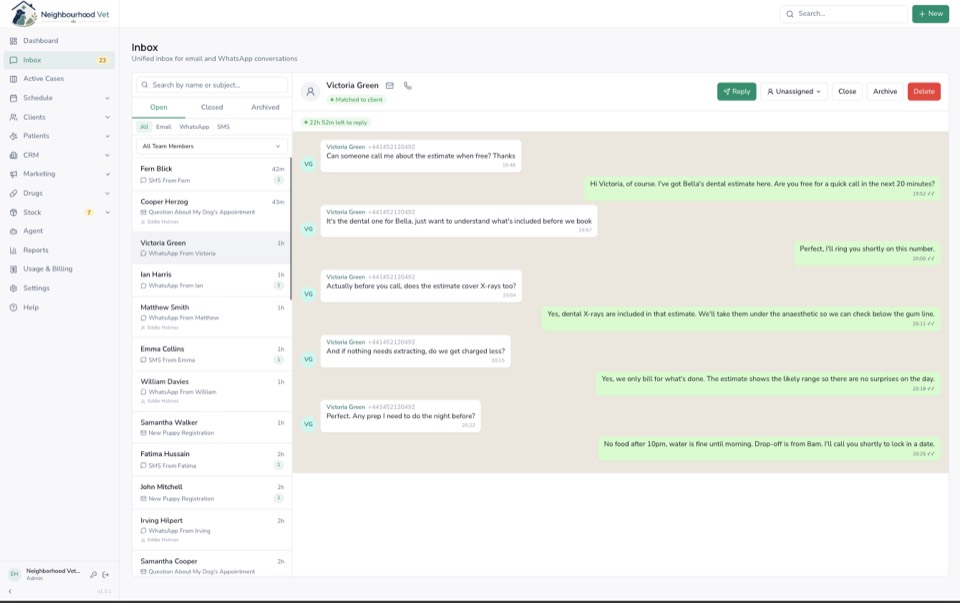Open the All Team Members dropdown
The image size is (960, 603).
[x=212, y=146]
